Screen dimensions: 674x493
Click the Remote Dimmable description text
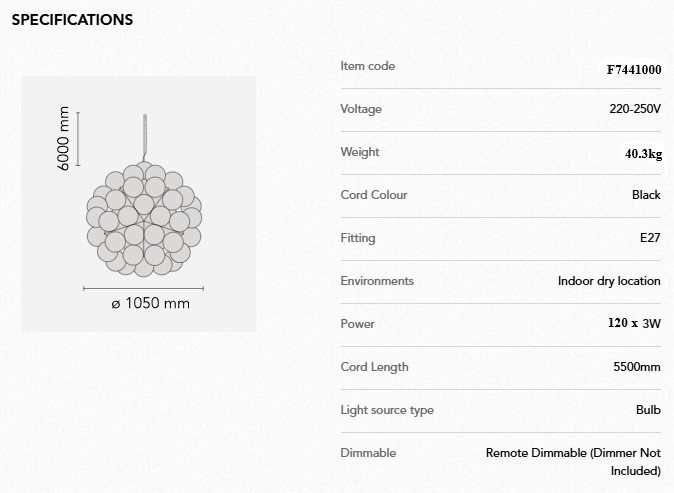pyautogui.click(x=573, y=461)
